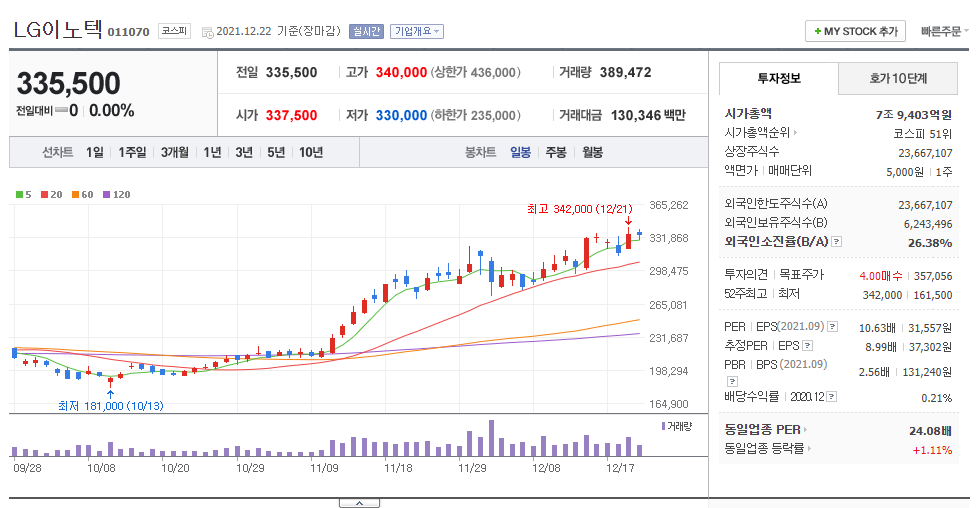This screenshot has width=979, height=508.
Task: Click the current price 335,500
Action: [x=69, y=83]
